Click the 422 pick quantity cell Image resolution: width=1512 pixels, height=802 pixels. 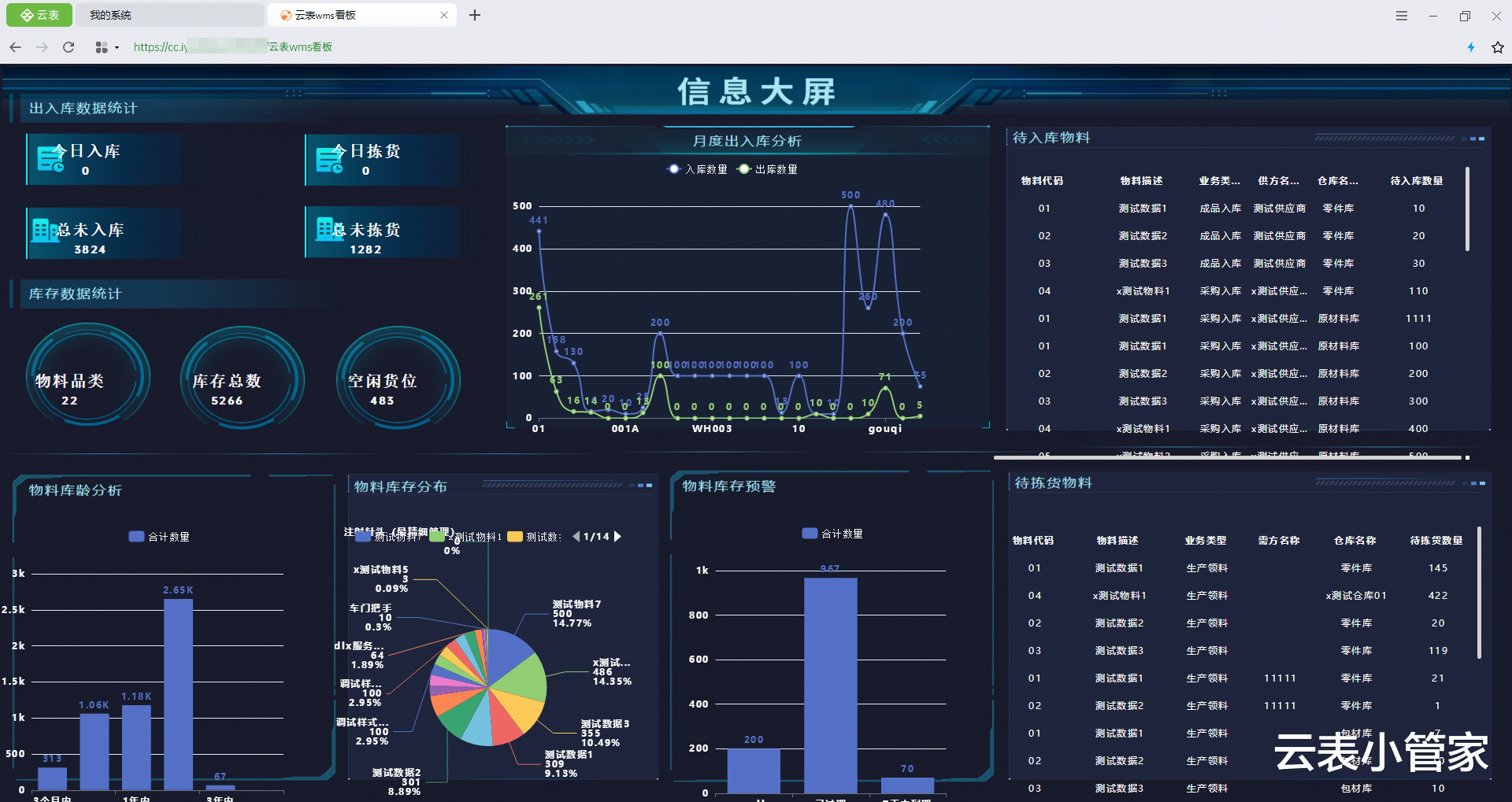[1438, 596]
